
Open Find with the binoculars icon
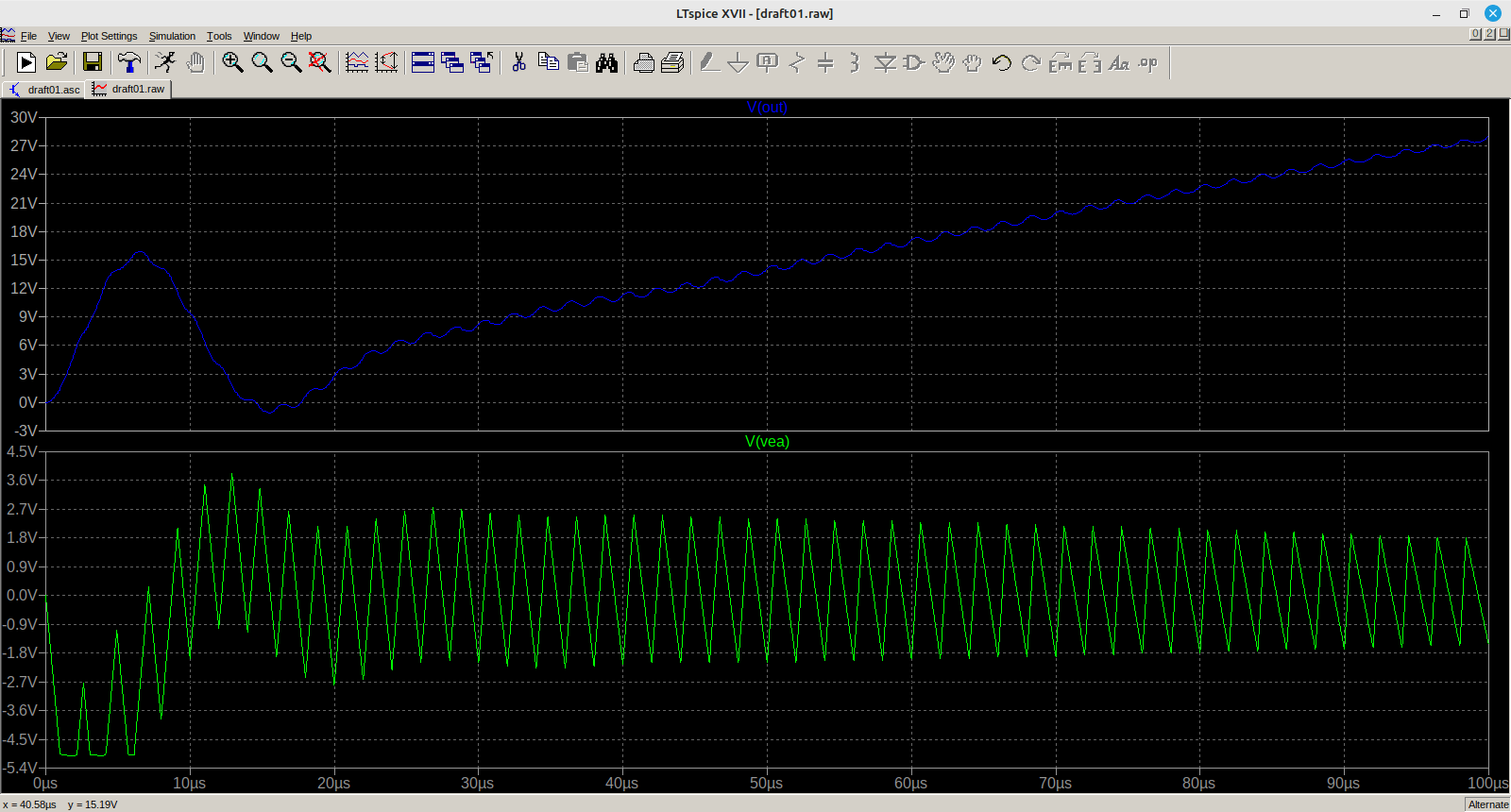click(x=606, y=62)
